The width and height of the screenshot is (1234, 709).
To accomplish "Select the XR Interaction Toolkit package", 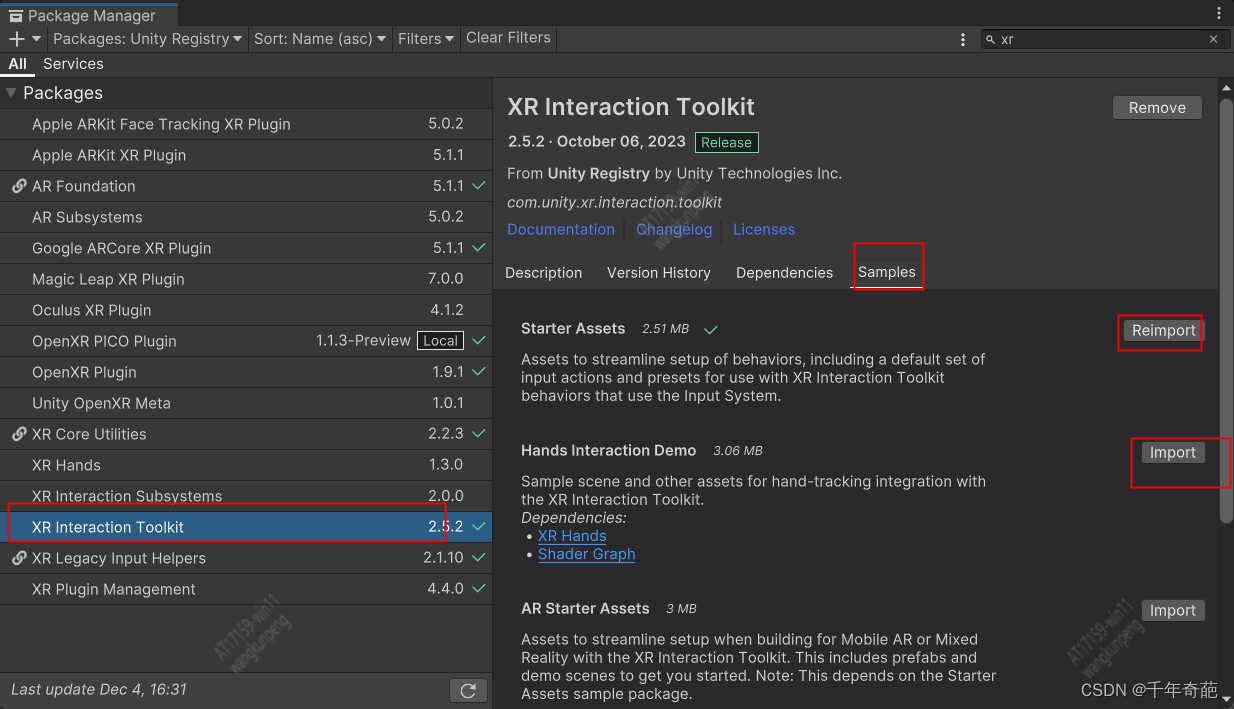I will [x=246, y=527].
